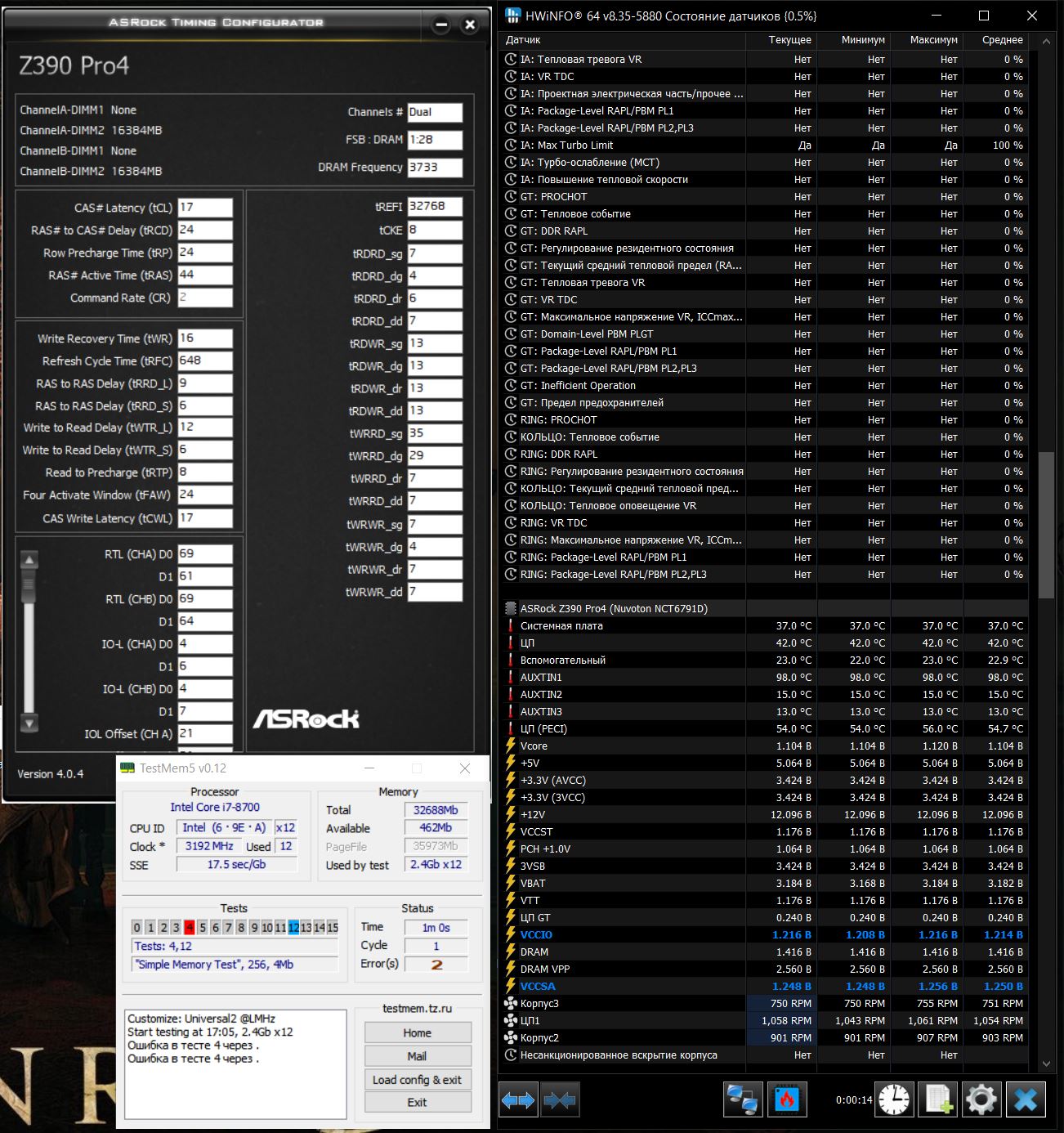Click the tWRRD_sg value field
Screen dimensions: 1064x1133
click(435, 433)
